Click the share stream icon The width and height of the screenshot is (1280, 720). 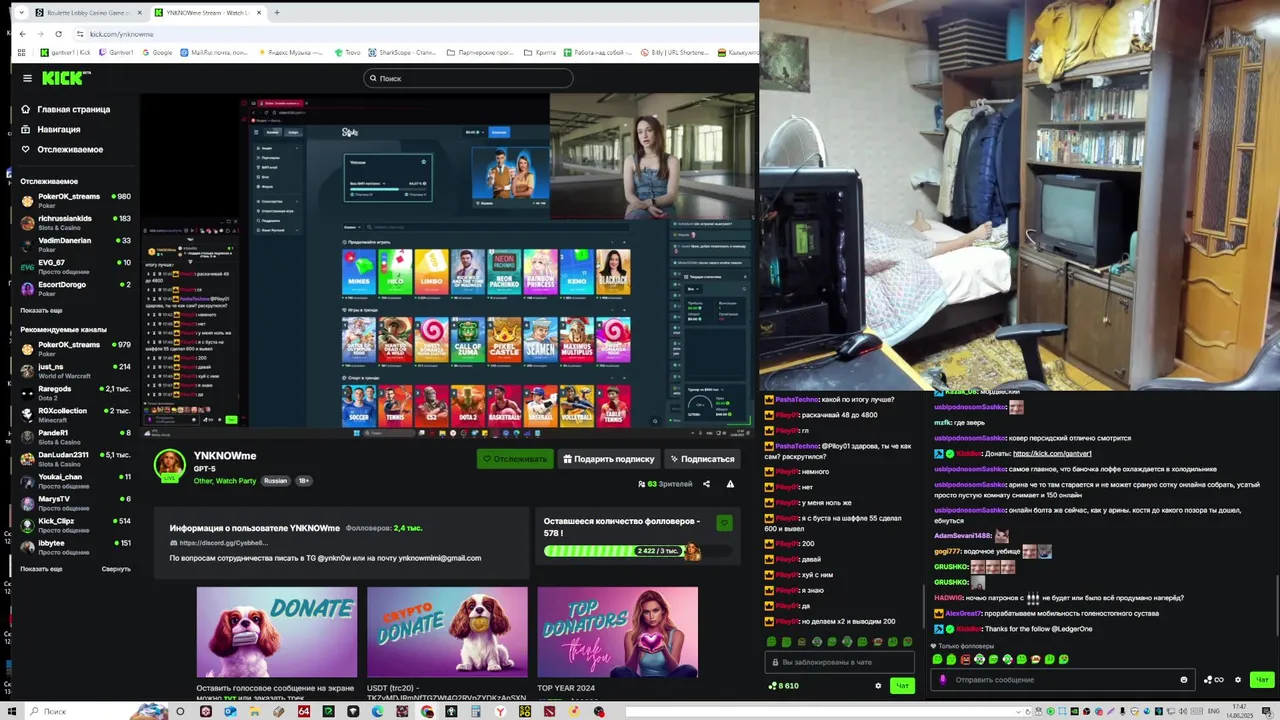[x=706, y=484]
